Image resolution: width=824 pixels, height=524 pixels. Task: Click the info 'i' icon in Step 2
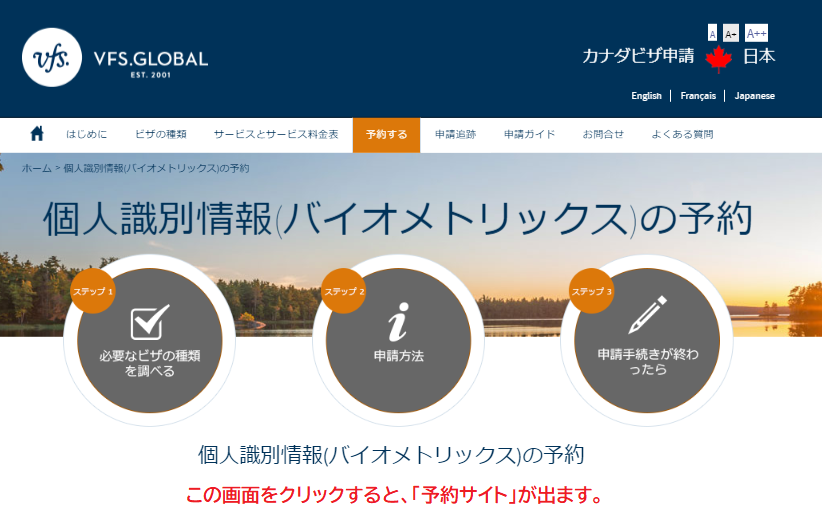coord(398,322)
